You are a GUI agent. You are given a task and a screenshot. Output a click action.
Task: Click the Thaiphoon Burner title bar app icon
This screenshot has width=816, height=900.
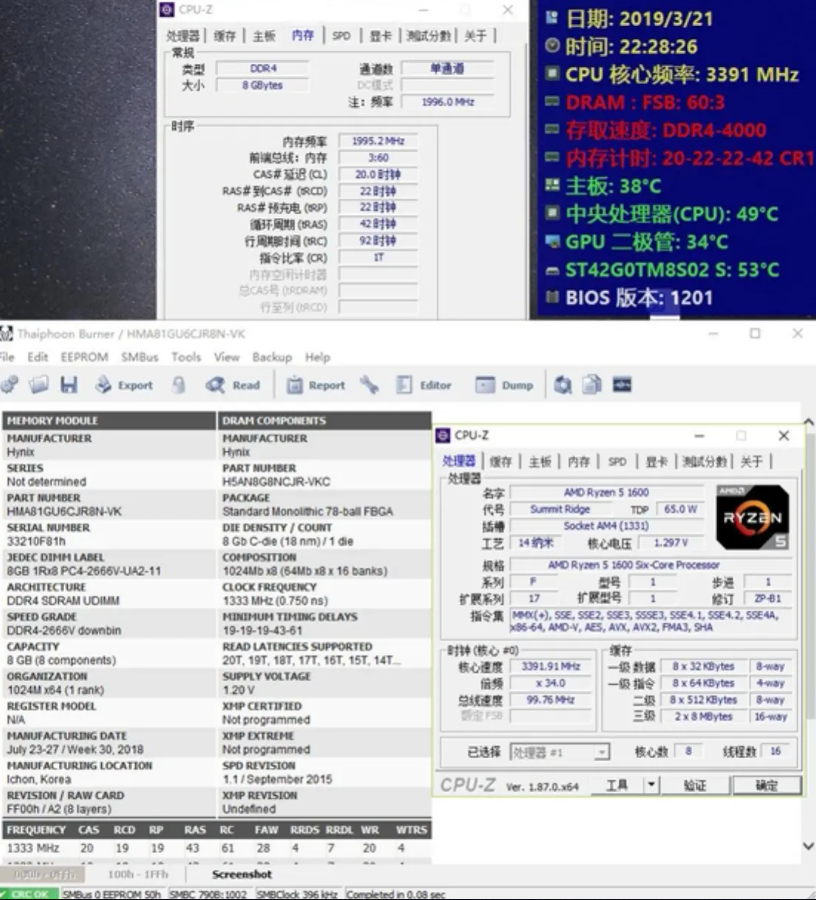6,333
